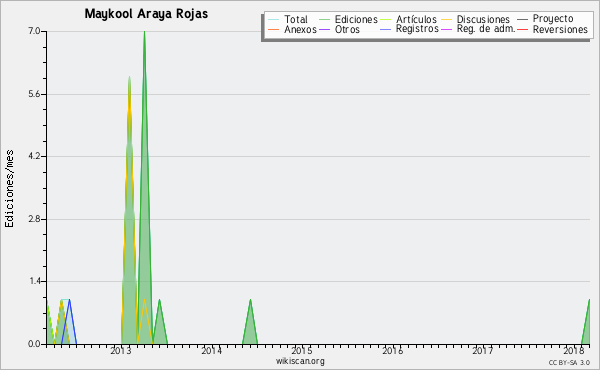Viewport: 600px width, 370px height.
Task: Click the 2018 x-axis label
Action: (573, 350)
